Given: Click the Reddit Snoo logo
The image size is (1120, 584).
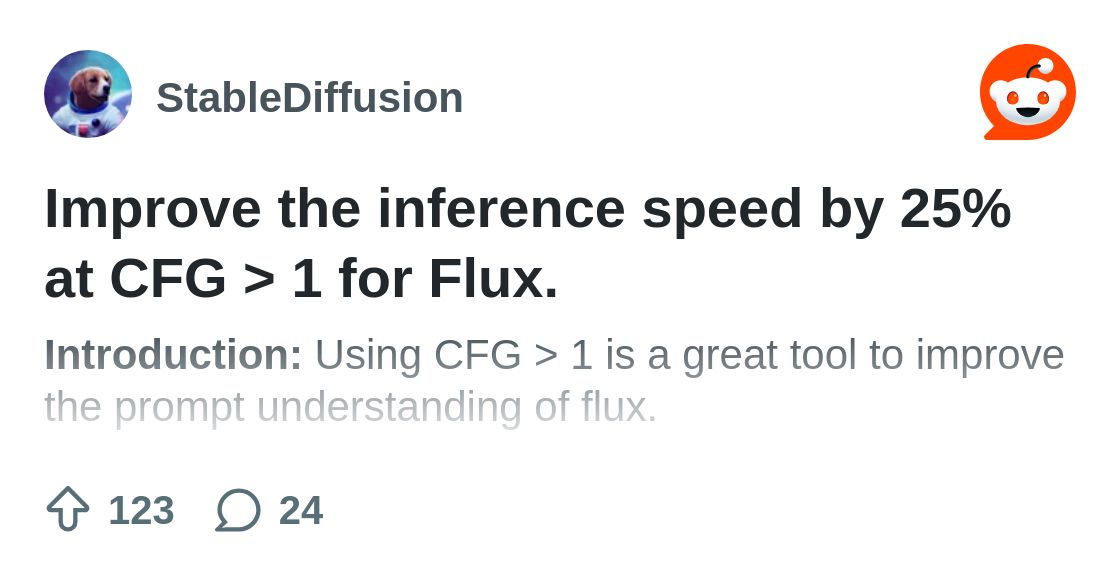Looking at the screenshot, I should pos(1028,93).
